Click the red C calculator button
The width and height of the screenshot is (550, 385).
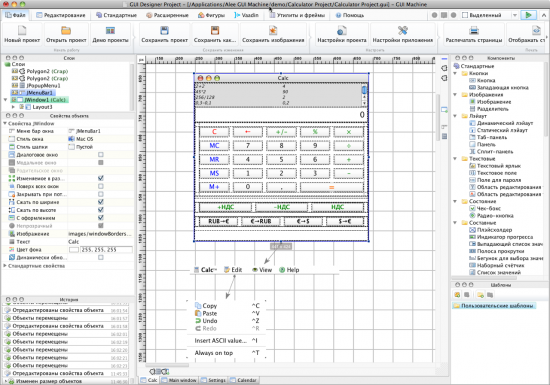[214, 132]
